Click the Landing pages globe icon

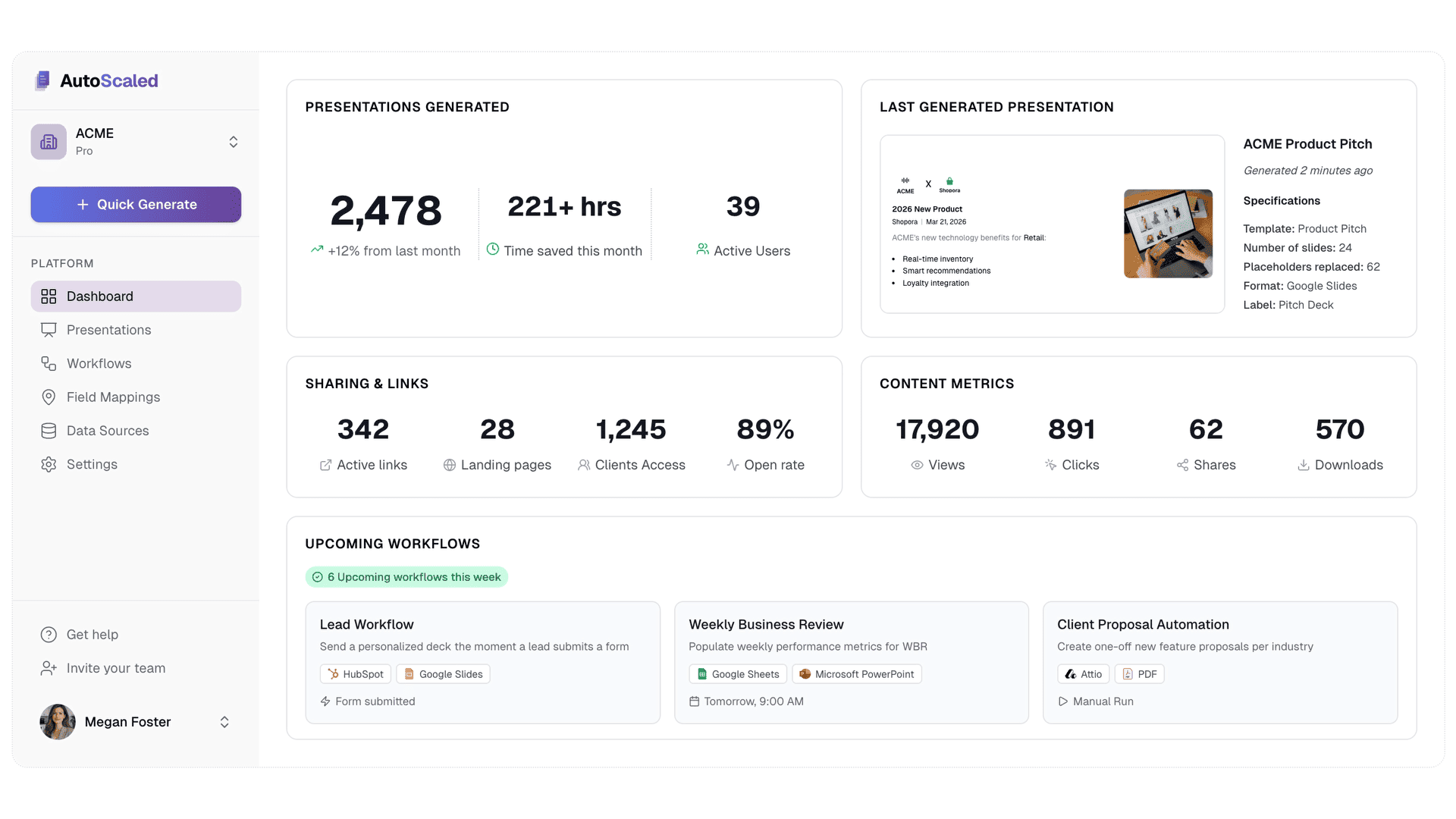[450, 465]
